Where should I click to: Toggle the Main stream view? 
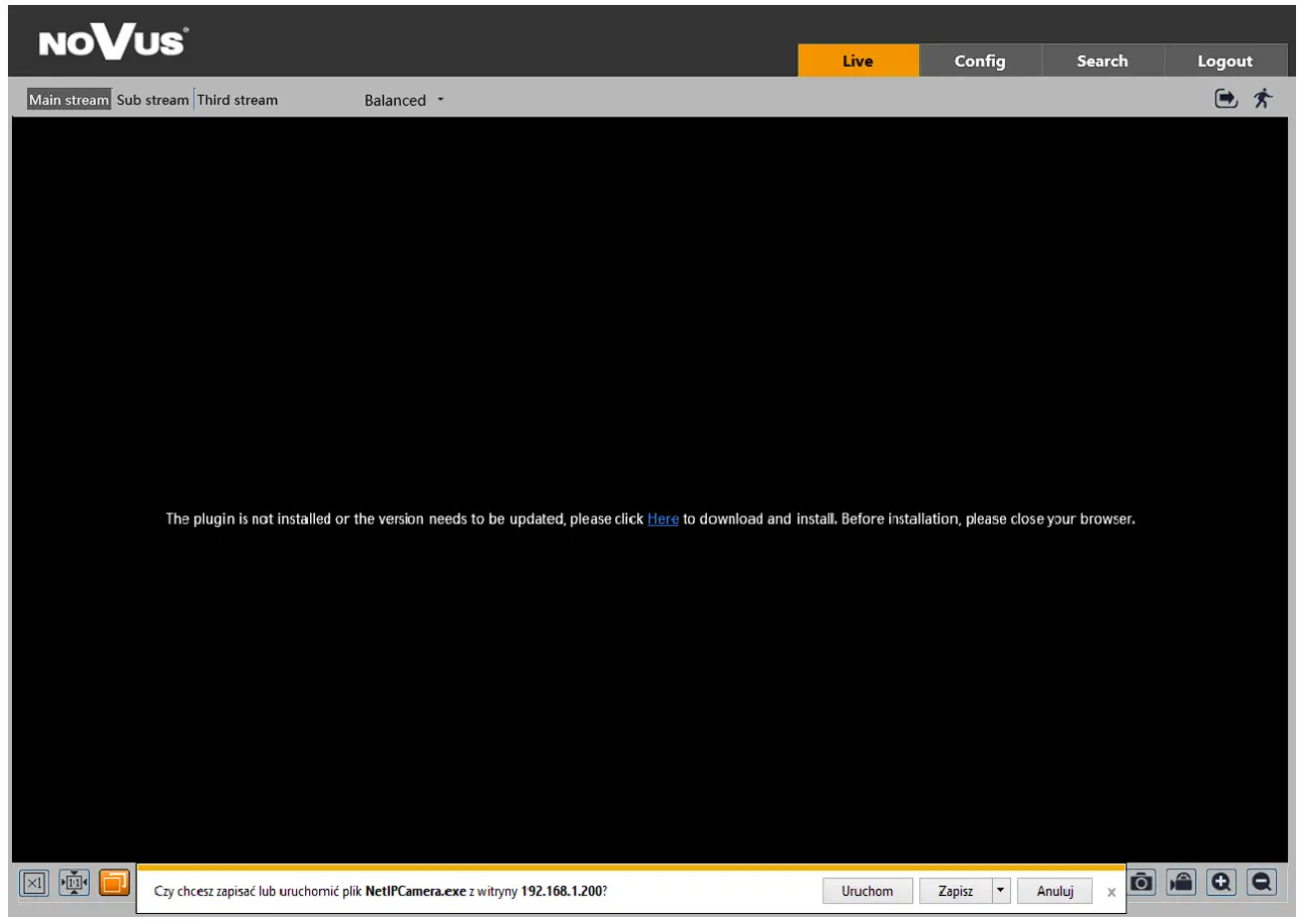pyautogui.click(x=68, y=99)
